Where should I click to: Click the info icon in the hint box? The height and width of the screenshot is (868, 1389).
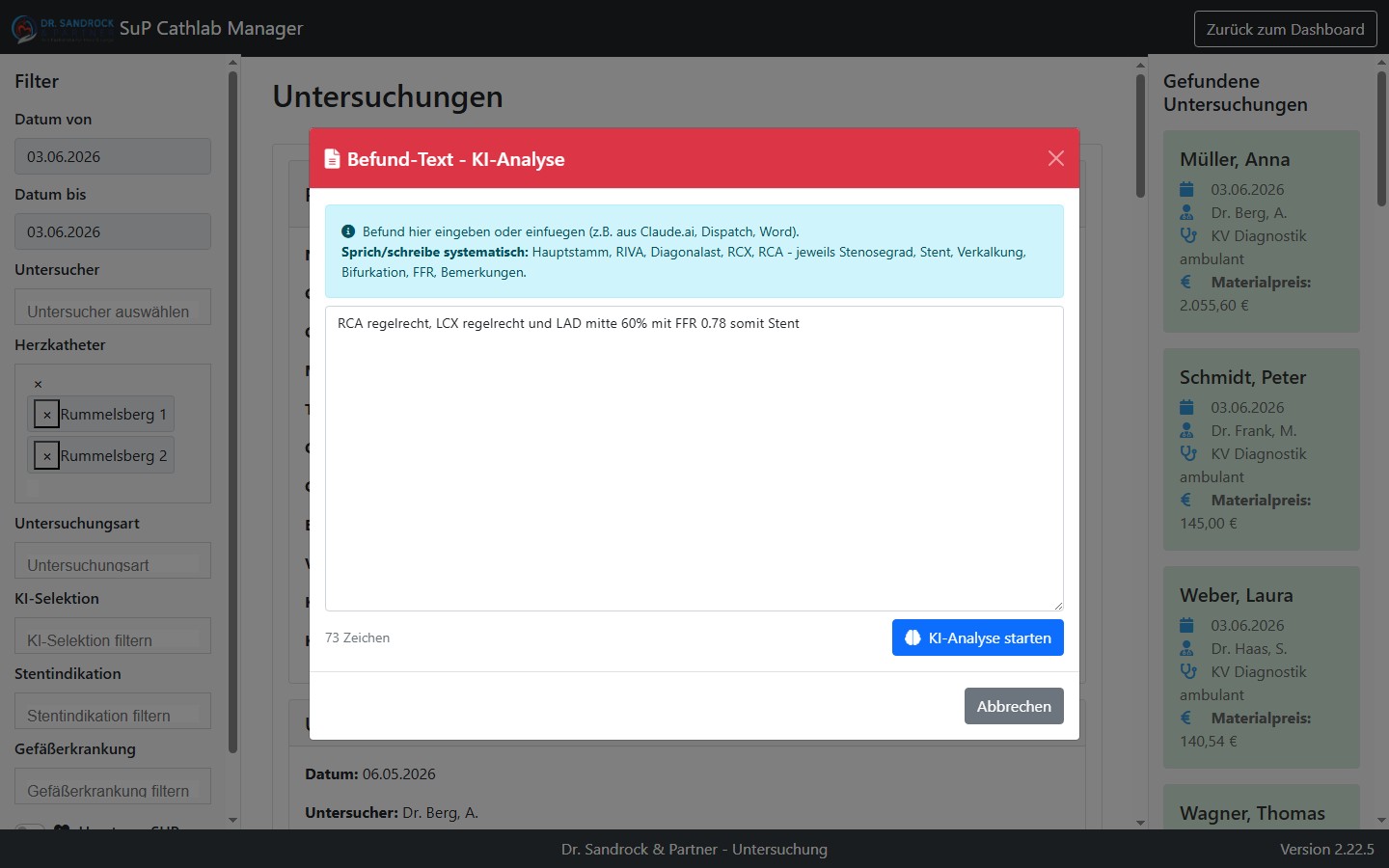tap(348, 231)
